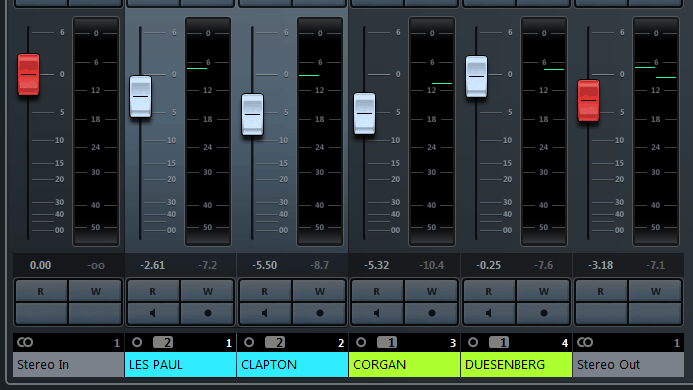Select the Stereo Out channel name
Image resolution: width=693 pixels, height=390 pixels.
pos(628,364)
